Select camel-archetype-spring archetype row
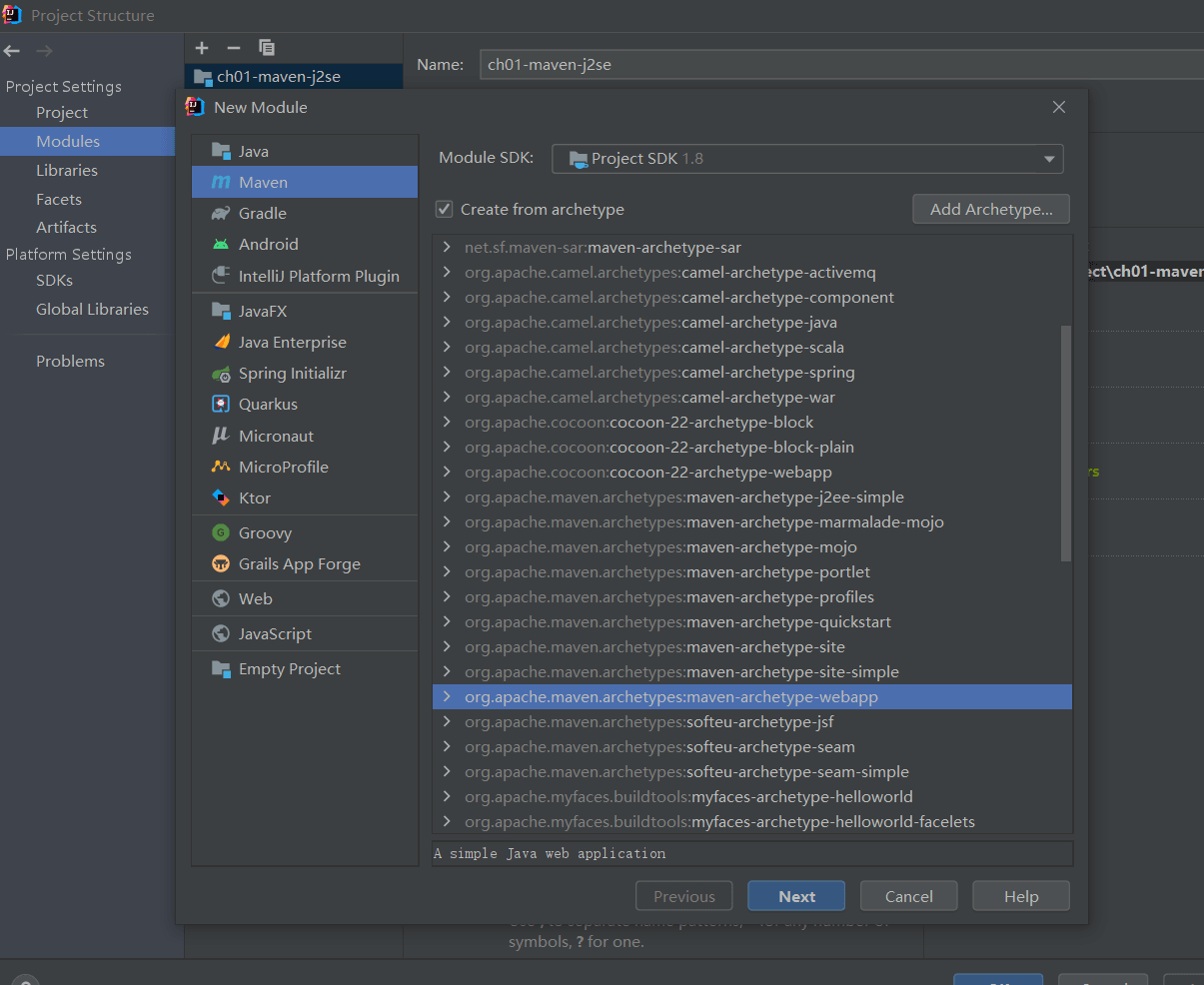The height and width of the screenshot is (985, 1204). tap(752, 372)
